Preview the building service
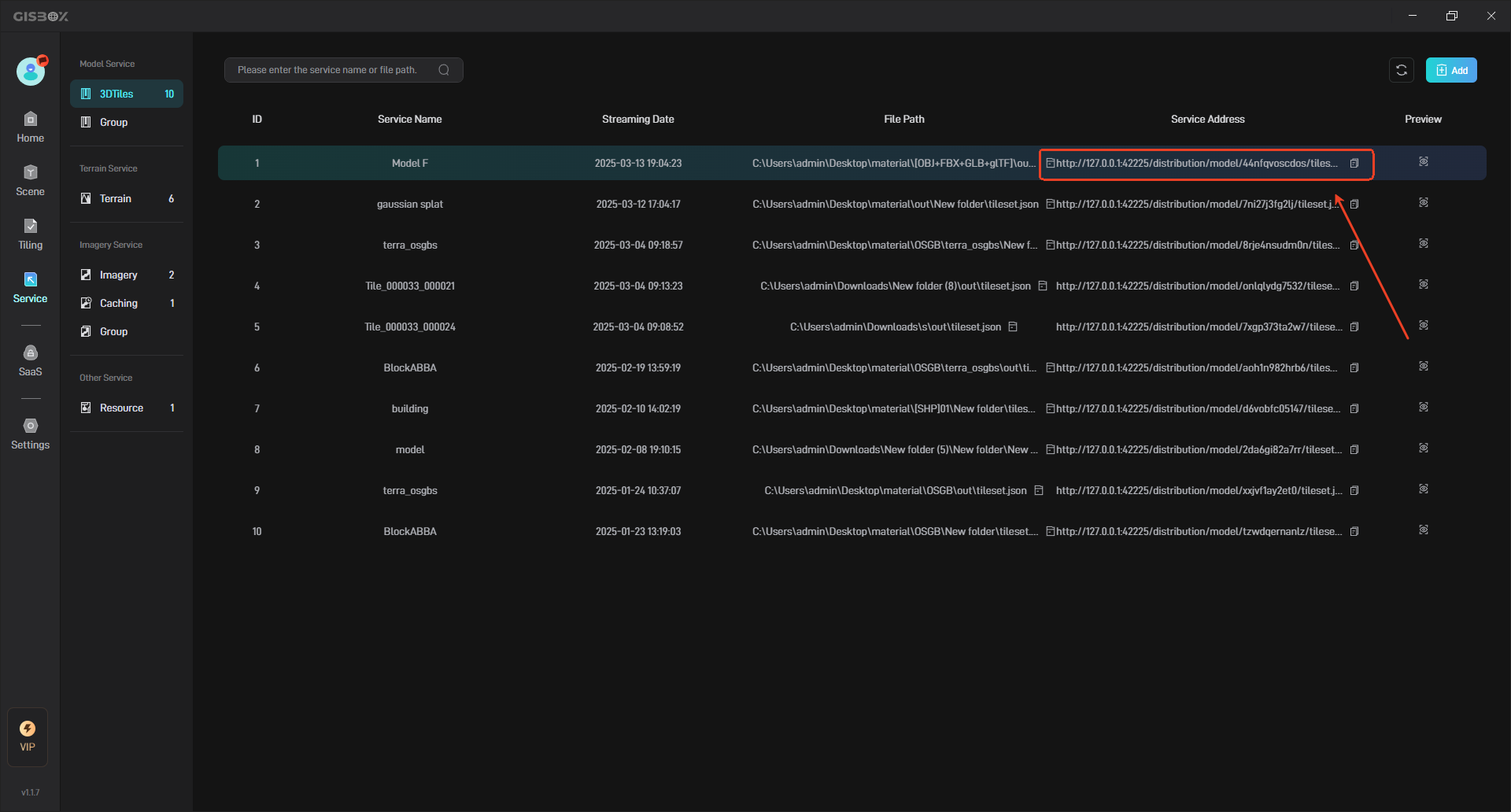The width and height of the screenshot is (1511, 812). pos(1424,407)
